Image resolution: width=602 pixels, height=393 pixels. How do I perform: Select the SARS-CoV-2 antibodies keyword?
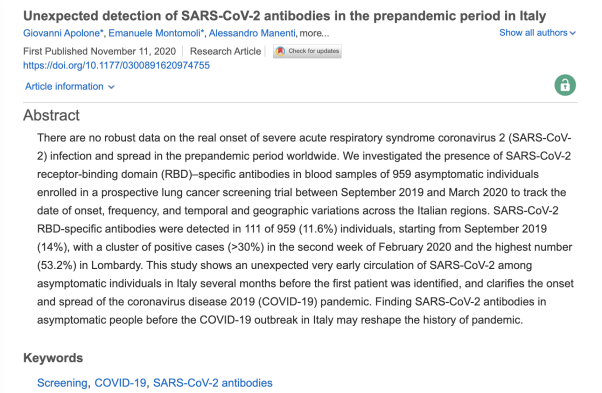pos(213,383)
